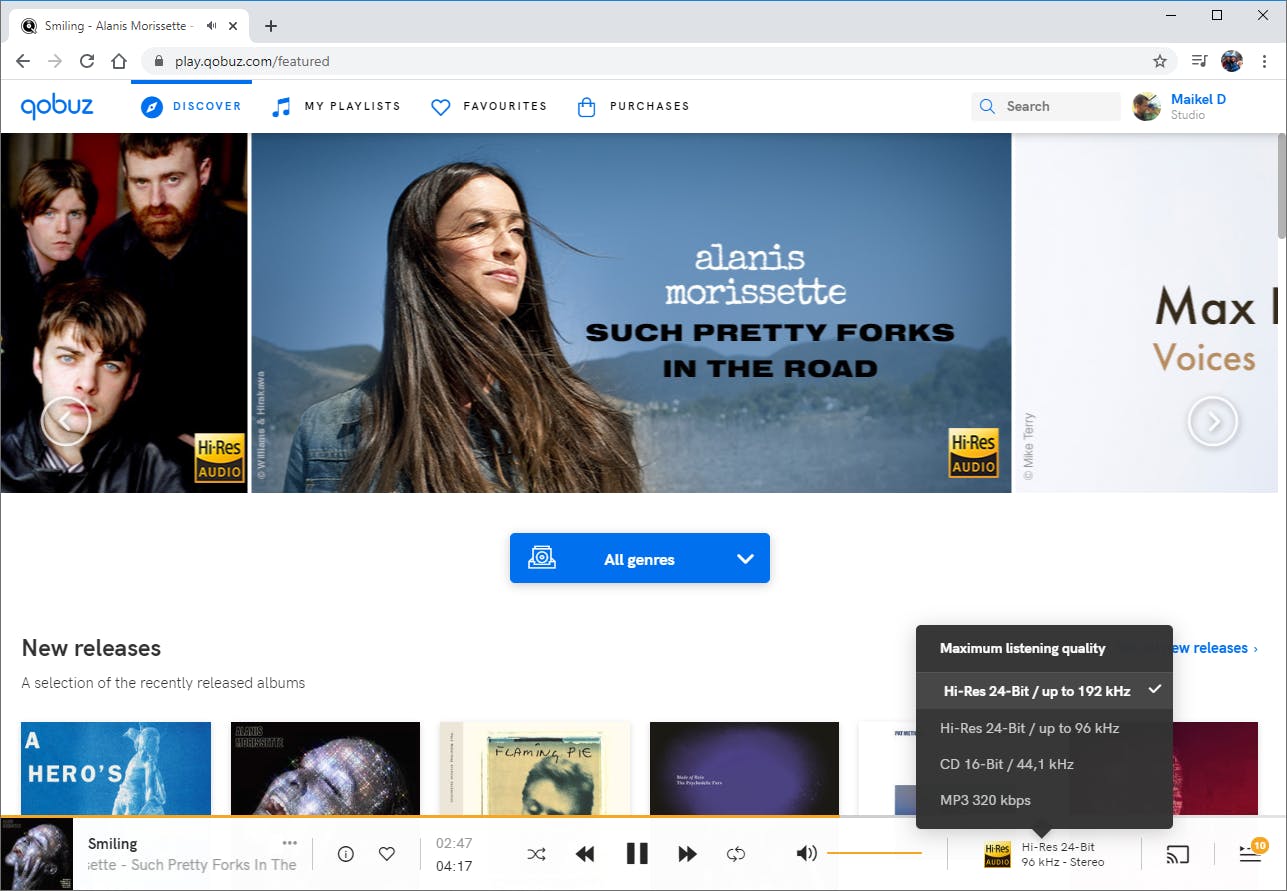Choose MP3 320 kbps quality
The image size is (1287, 891).
point(1044,800)
